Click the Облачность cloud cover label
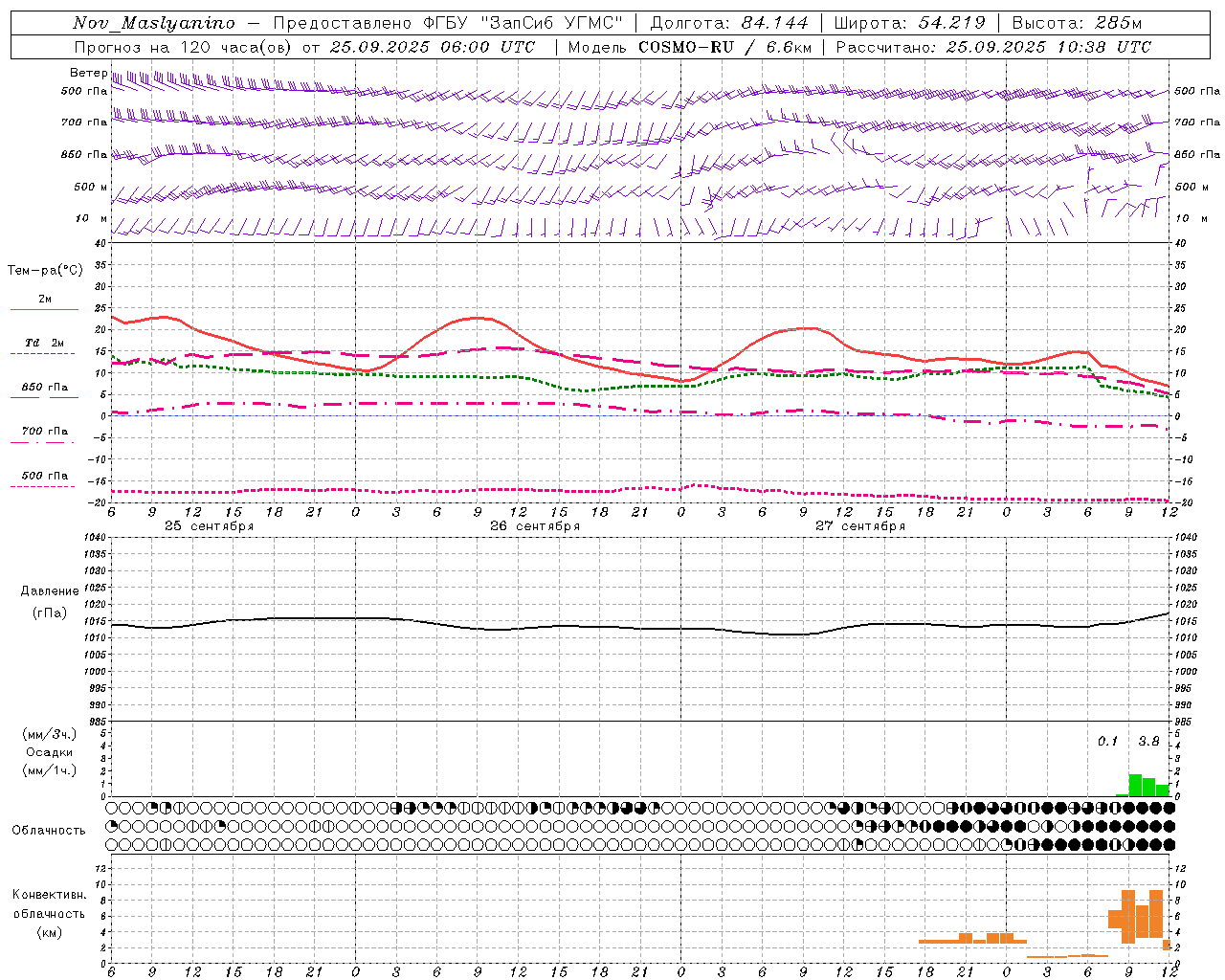 [x=49, y=831]
